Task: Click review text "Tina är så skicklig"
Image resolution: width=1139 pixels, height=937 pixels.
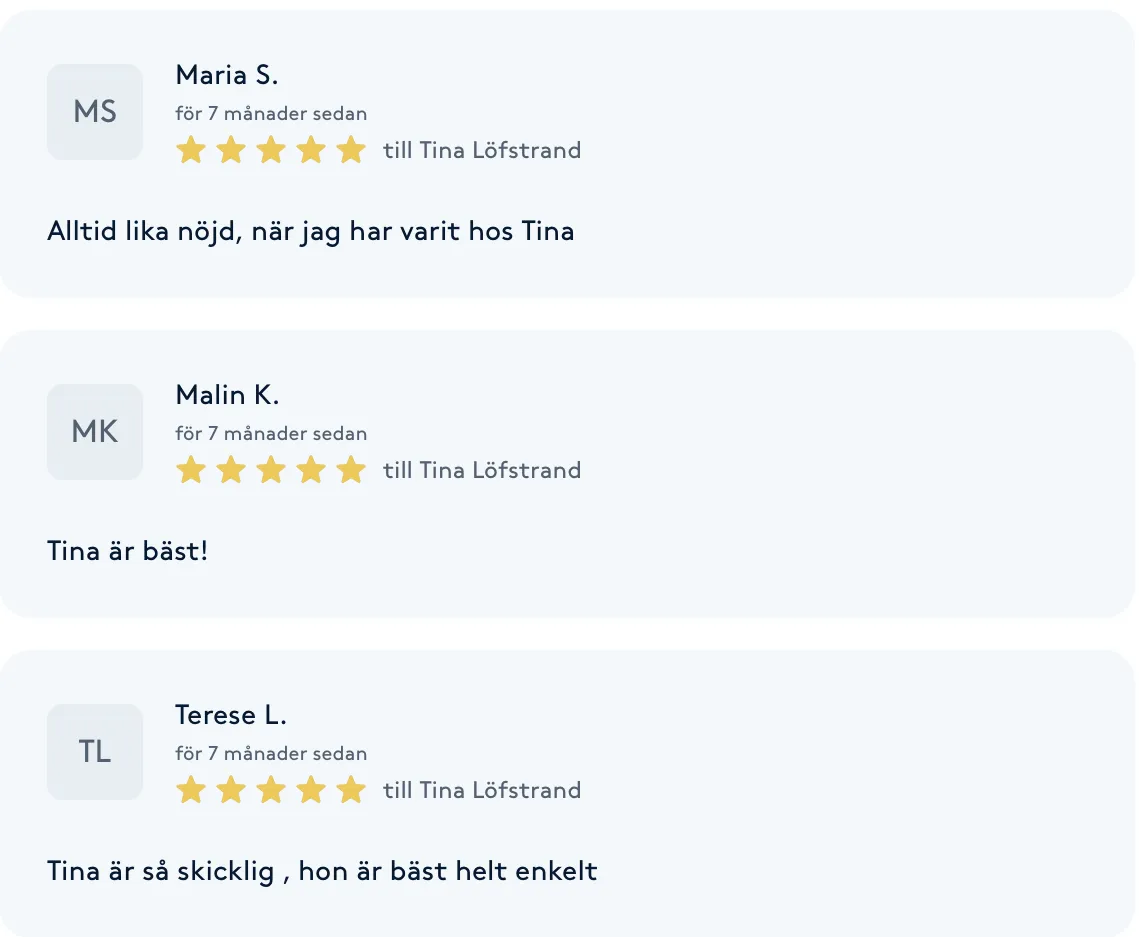Action: tap(322, 871)
